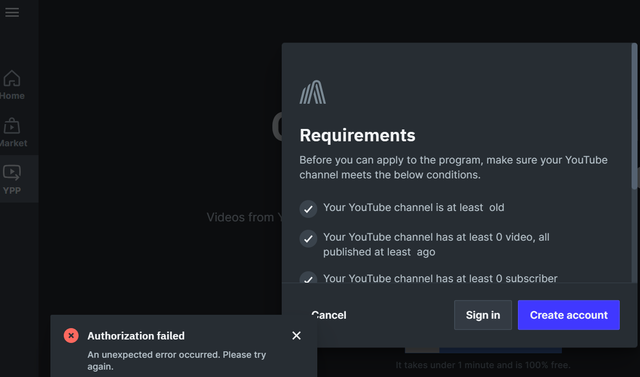This screenshot has width=640, height=377.
Task: Click checkmark beside subscriber requirement
Action: click(308, 277)
